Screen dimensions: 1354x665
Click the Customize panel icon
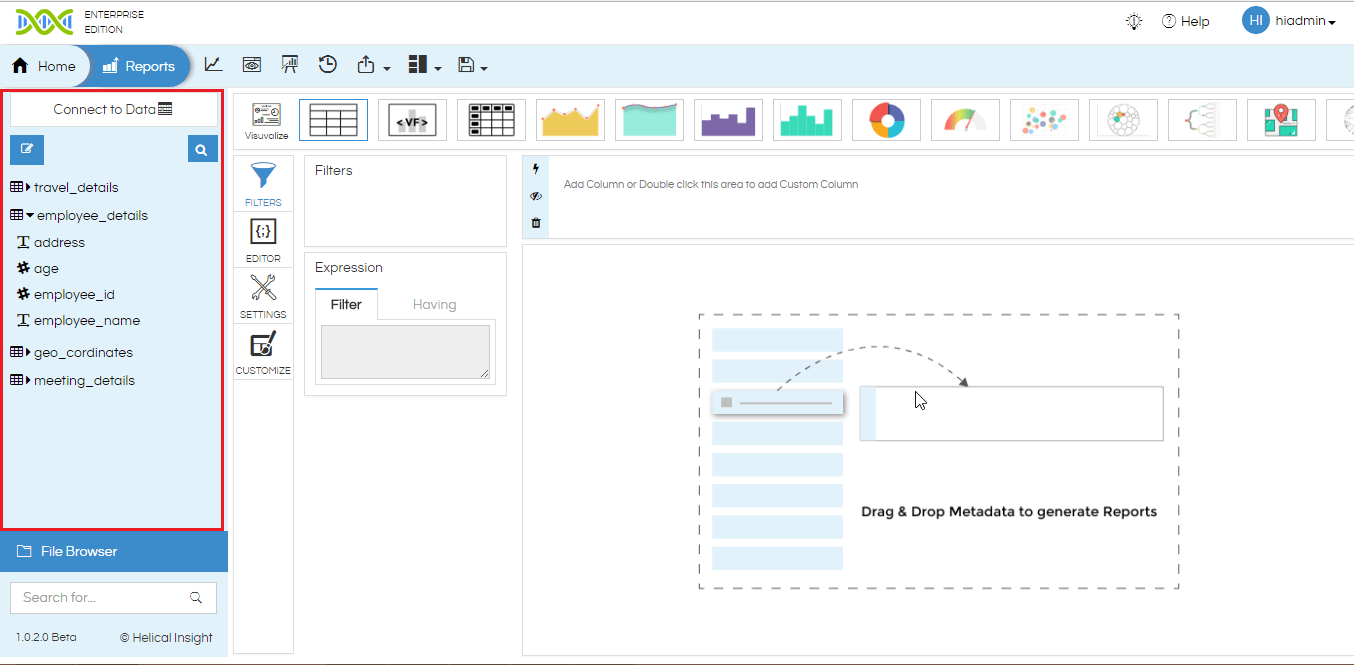point(263,352)
